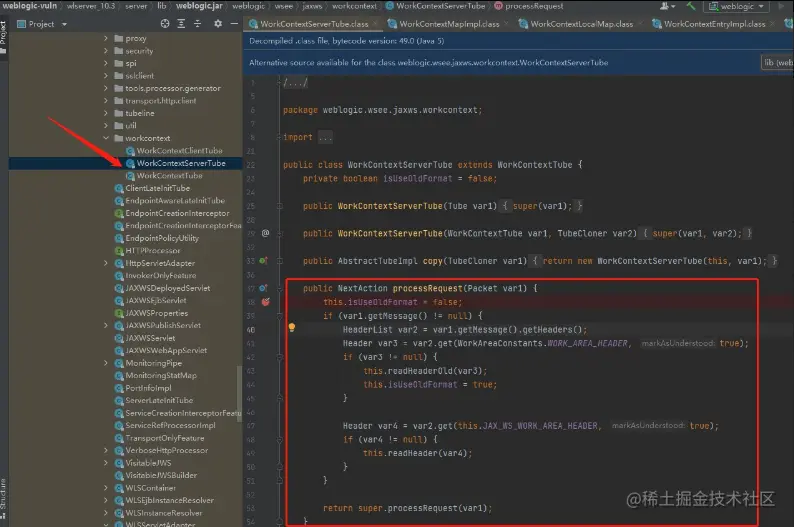The image size is (794, 527).
Task: Open the weblogic run configuration dropdown
Action: 736,6
